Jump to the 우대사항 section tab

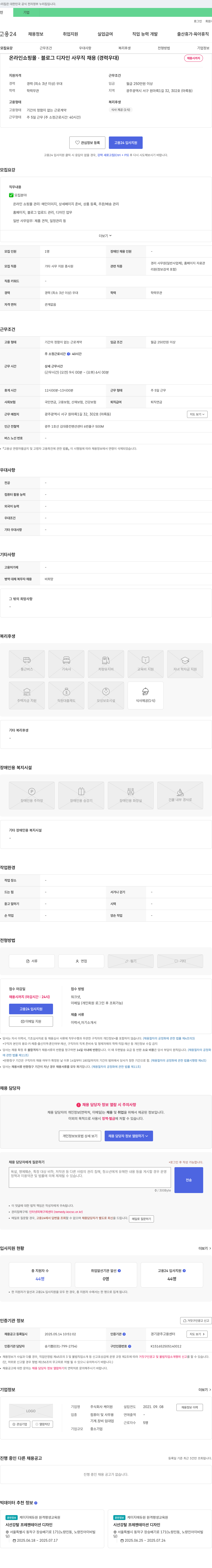(x=85, y=48)
